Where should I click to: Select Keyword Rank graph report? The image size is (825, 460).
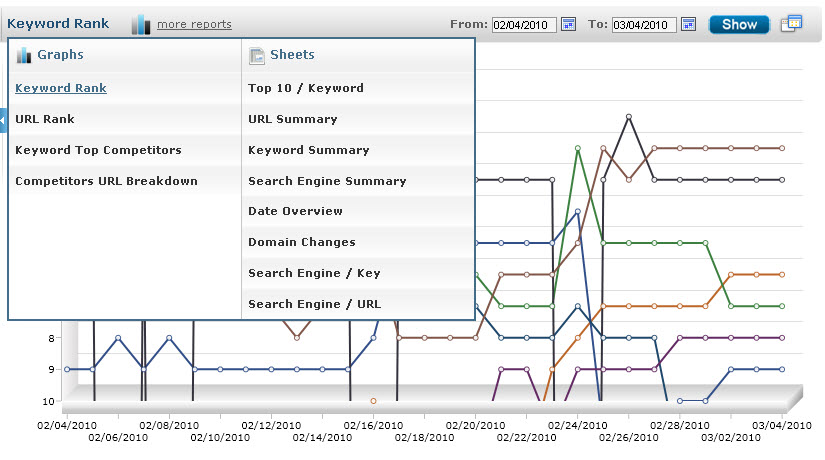(61, 88)
